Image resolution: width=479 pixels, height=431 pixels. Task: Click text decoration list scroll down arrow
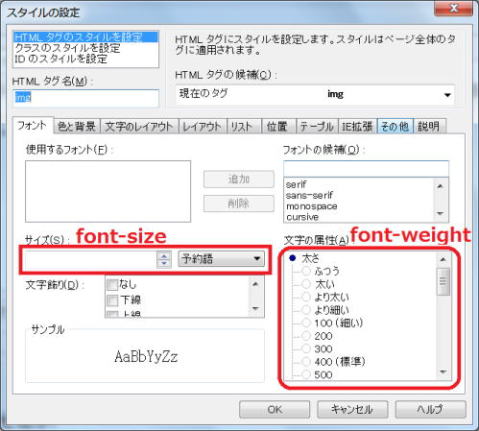256,309
